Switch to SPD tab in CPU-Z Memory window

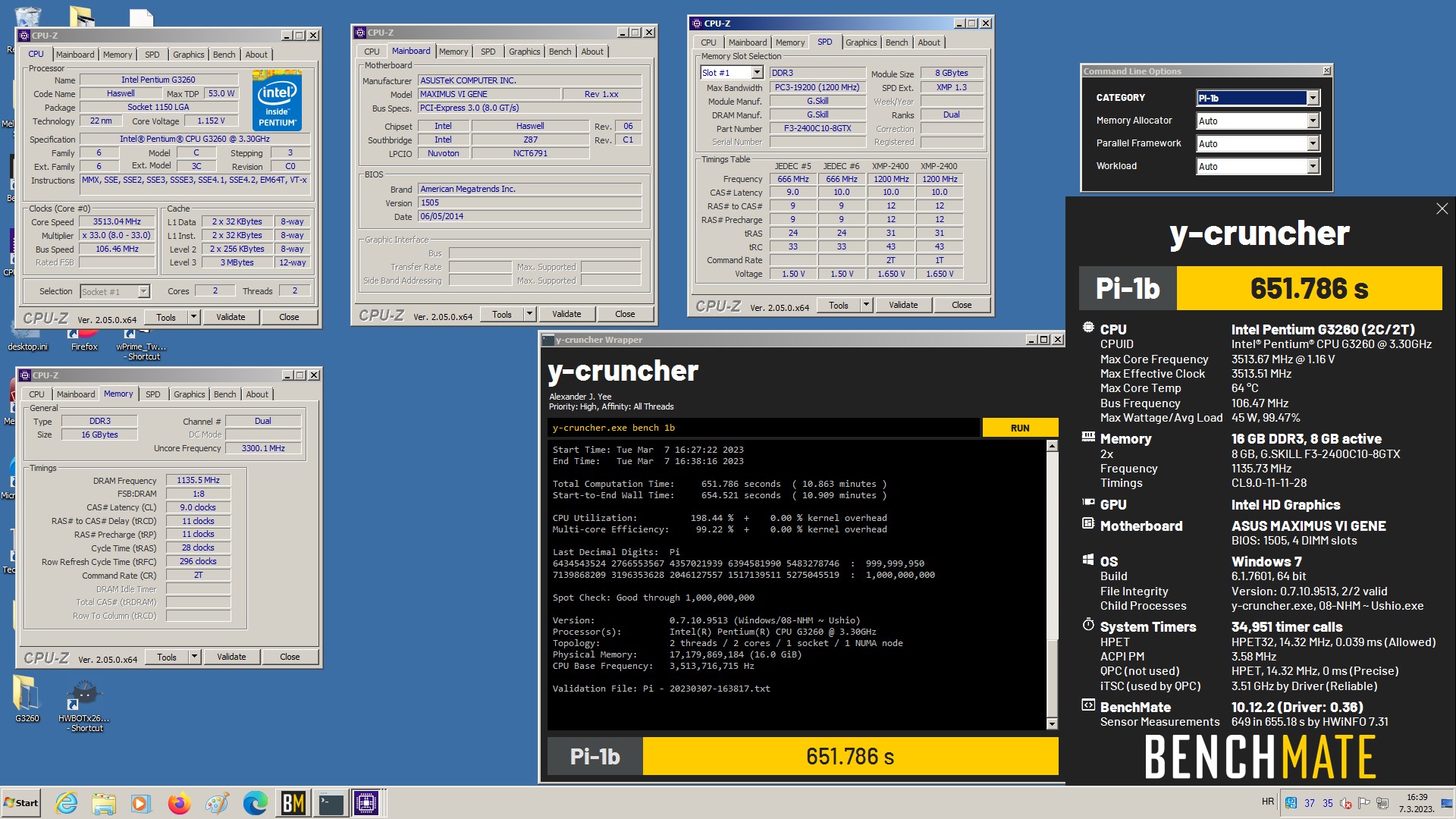pos(152,394)
